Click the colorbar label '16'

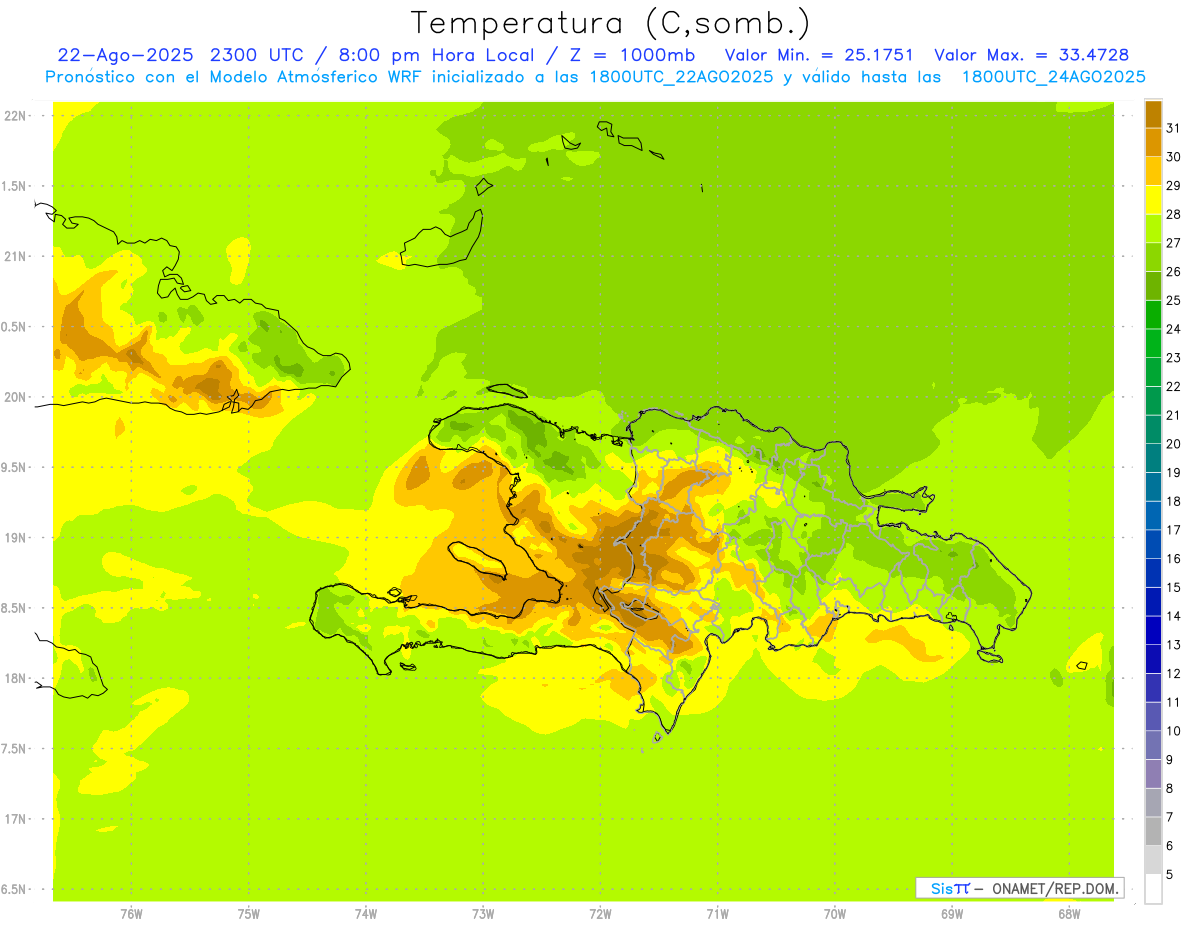[1173, 558]
